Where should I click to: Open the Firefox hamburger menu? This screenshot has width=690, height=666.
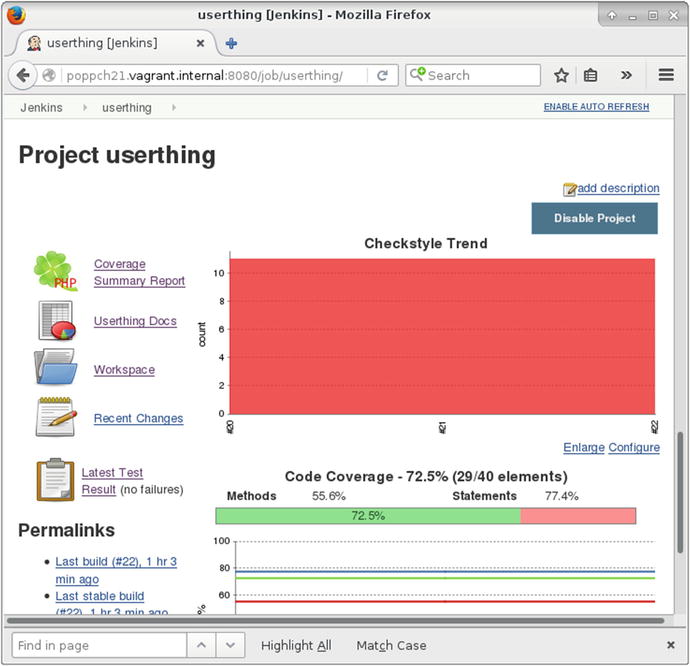pos(666,75)
